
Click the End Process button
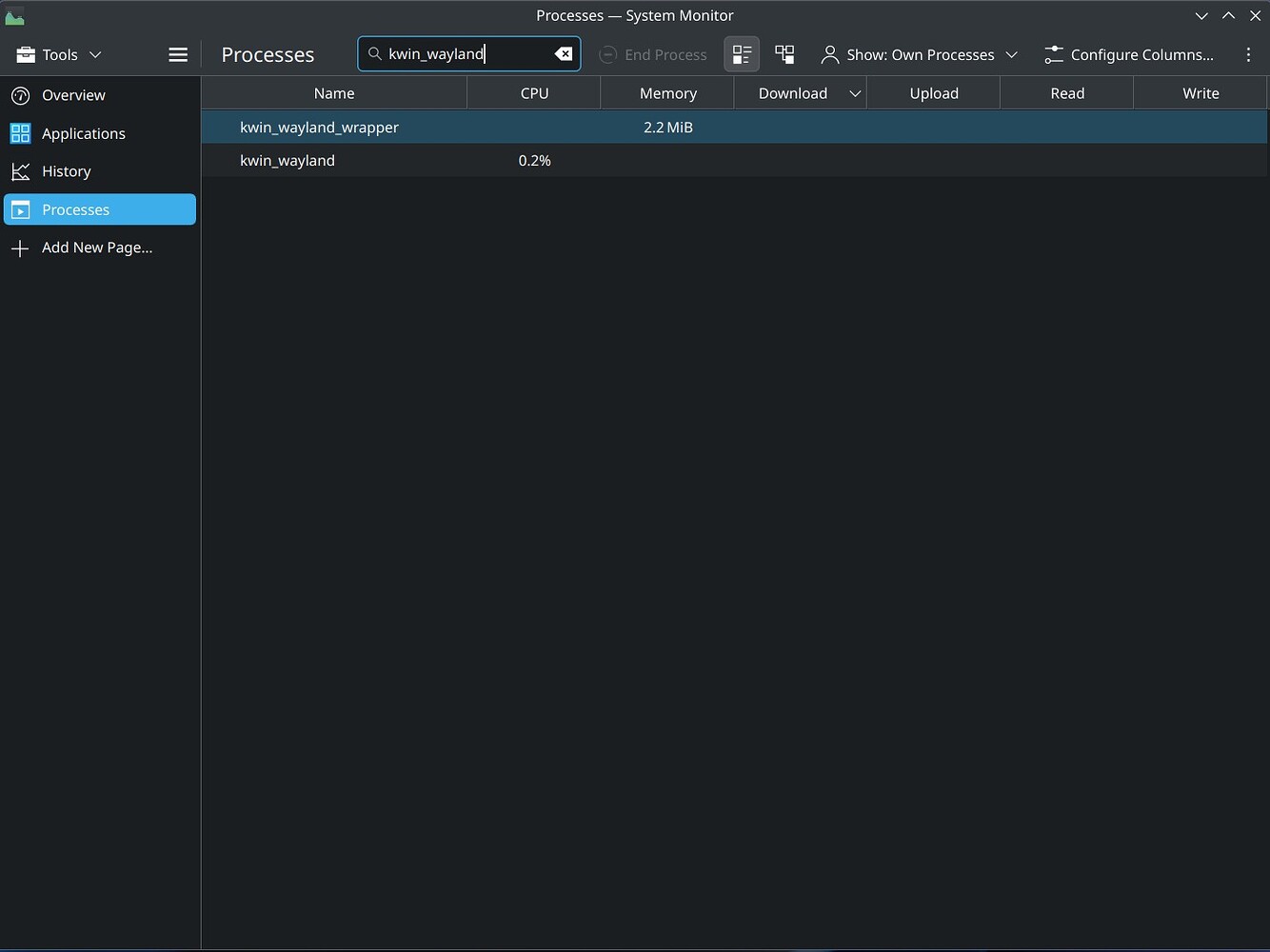[653, 54]
